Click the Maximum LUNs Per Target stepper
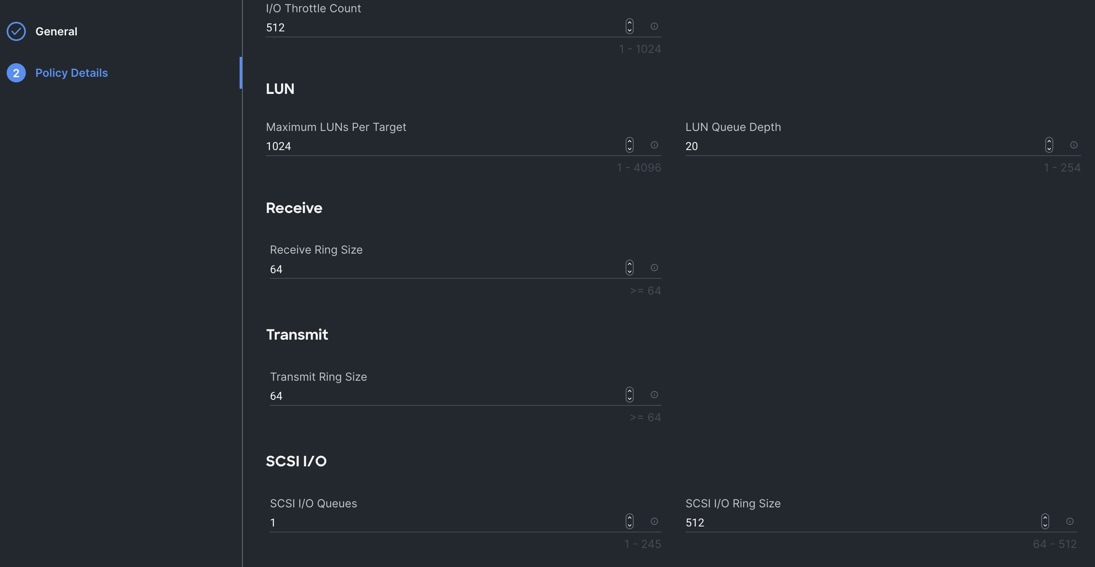 point(629,146)
